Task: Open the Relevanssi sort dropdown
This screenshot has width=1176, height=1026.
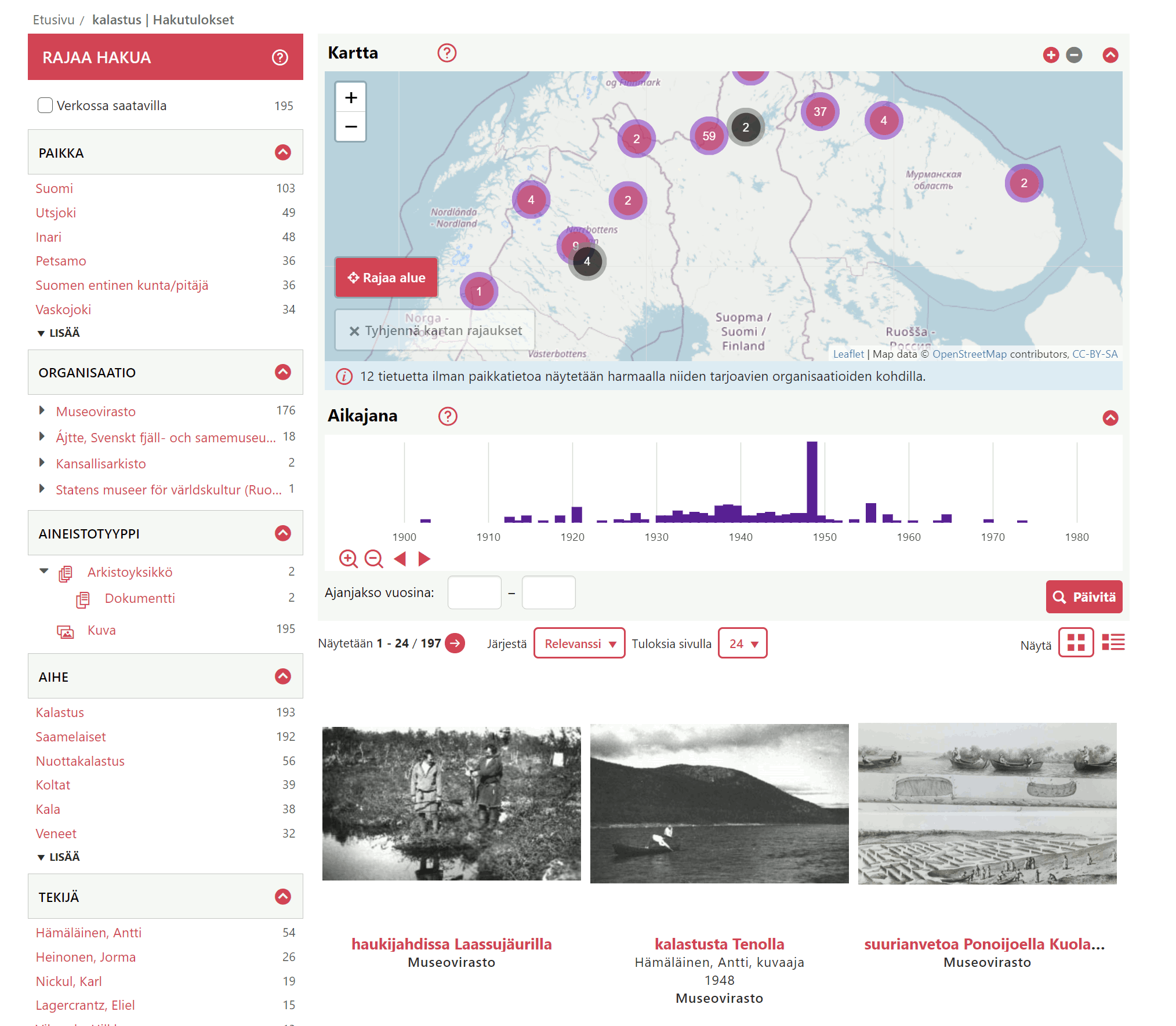Action: coord(579,643)
